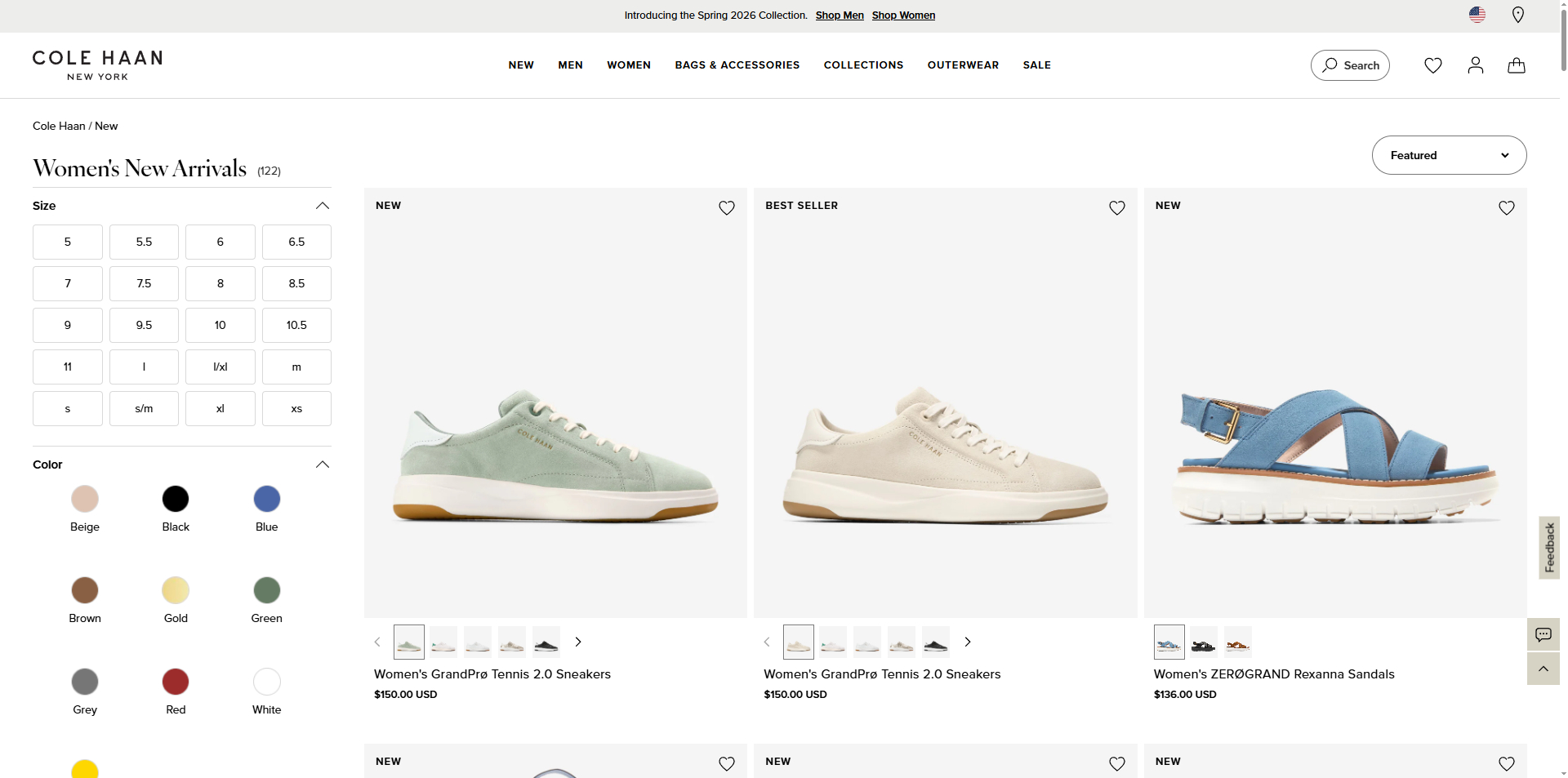The width and height of the screenshot is (1568, 778).
Task: Click the Cole Haan logo
Action: [97, 64]
